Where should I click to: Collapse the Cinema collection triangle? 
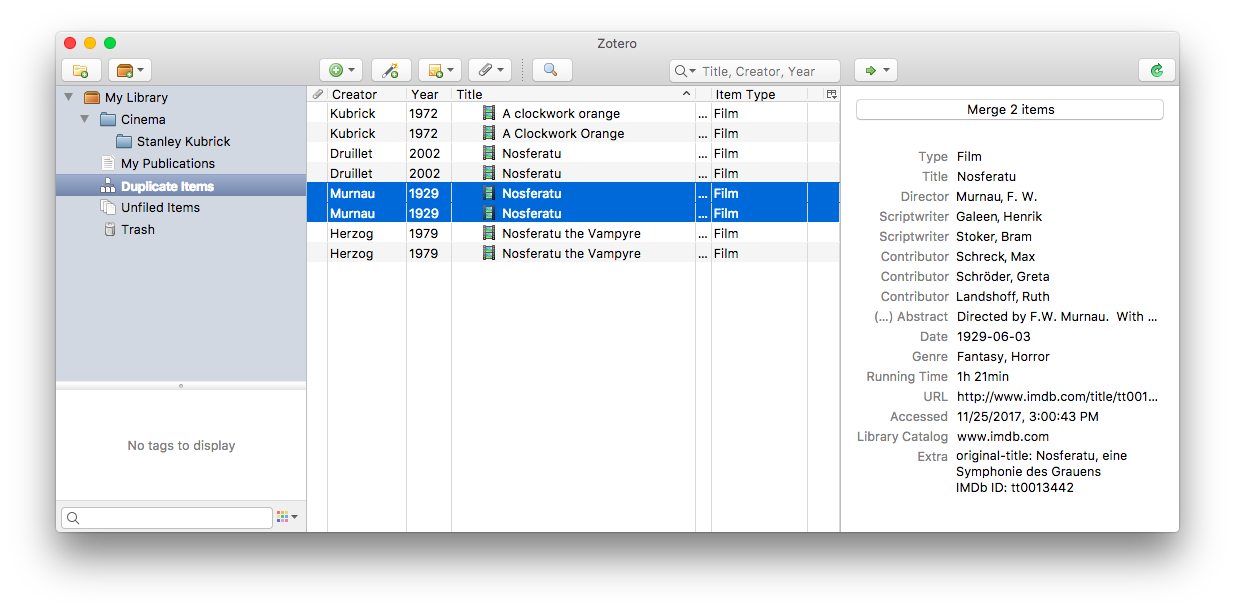click(x=85, y=119)
